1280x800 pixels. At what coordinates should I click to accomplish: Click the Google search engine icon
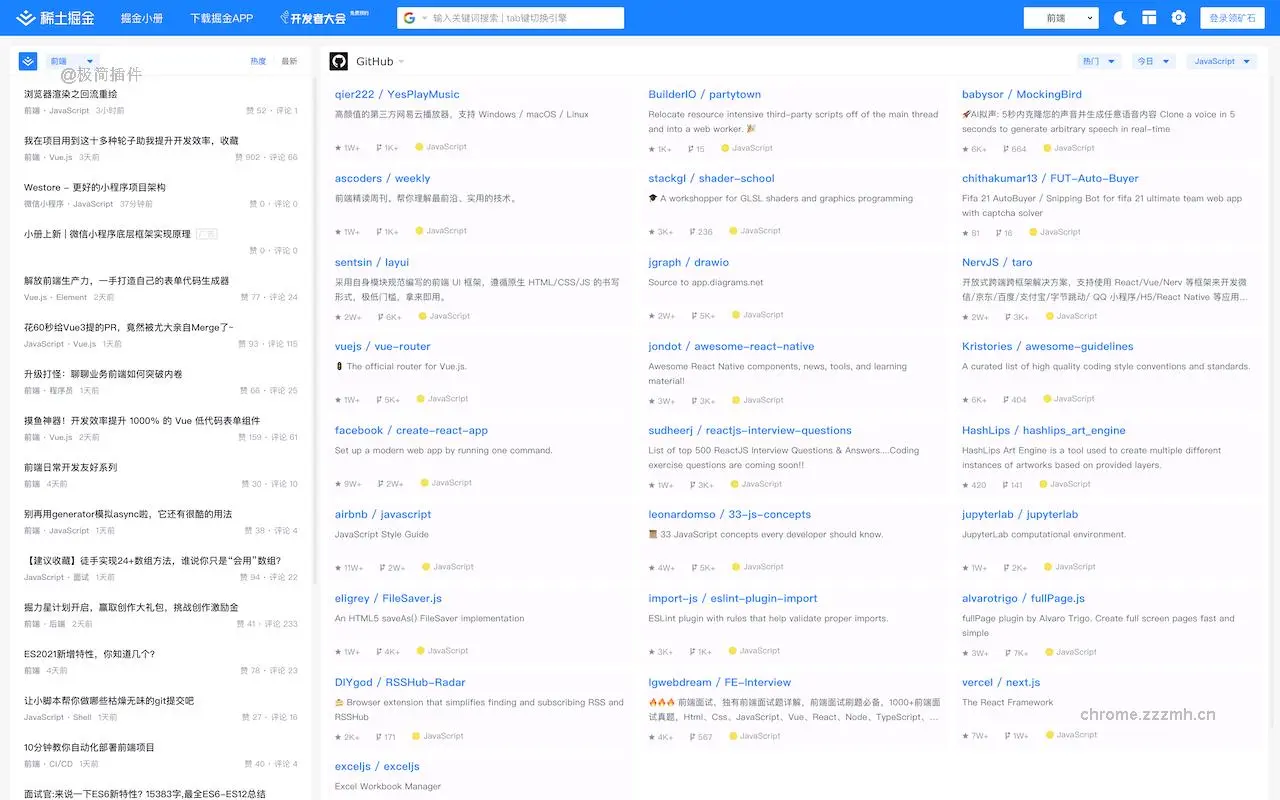click(408, 18)
